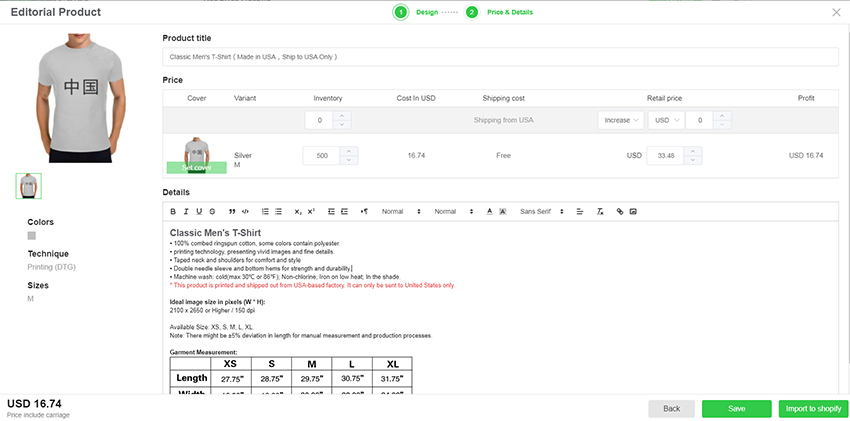Decrement bulk retail price adjustment
850x421 pixels.
pos(722,125)
